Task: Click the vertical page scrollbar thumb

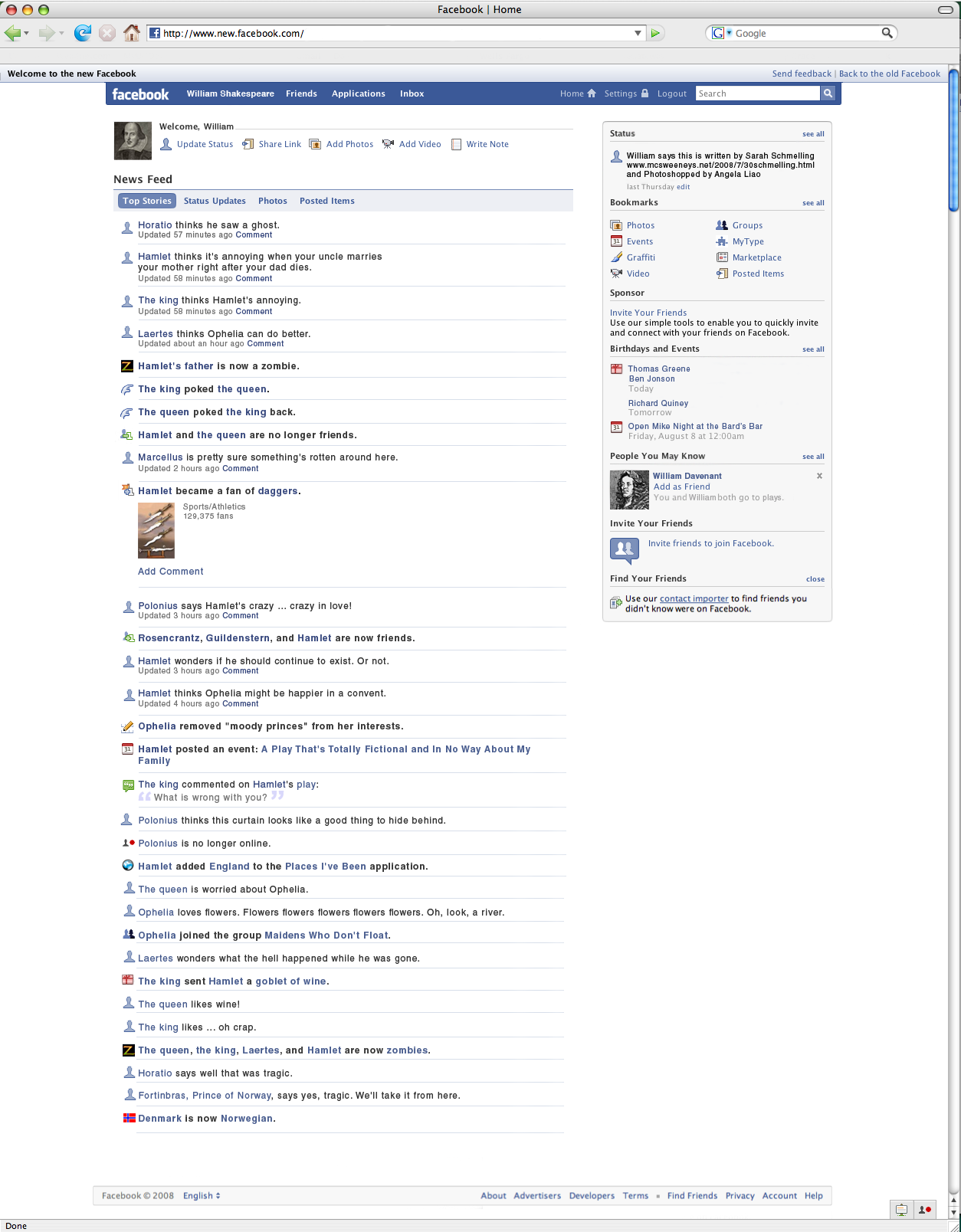Action: [954, 140]
